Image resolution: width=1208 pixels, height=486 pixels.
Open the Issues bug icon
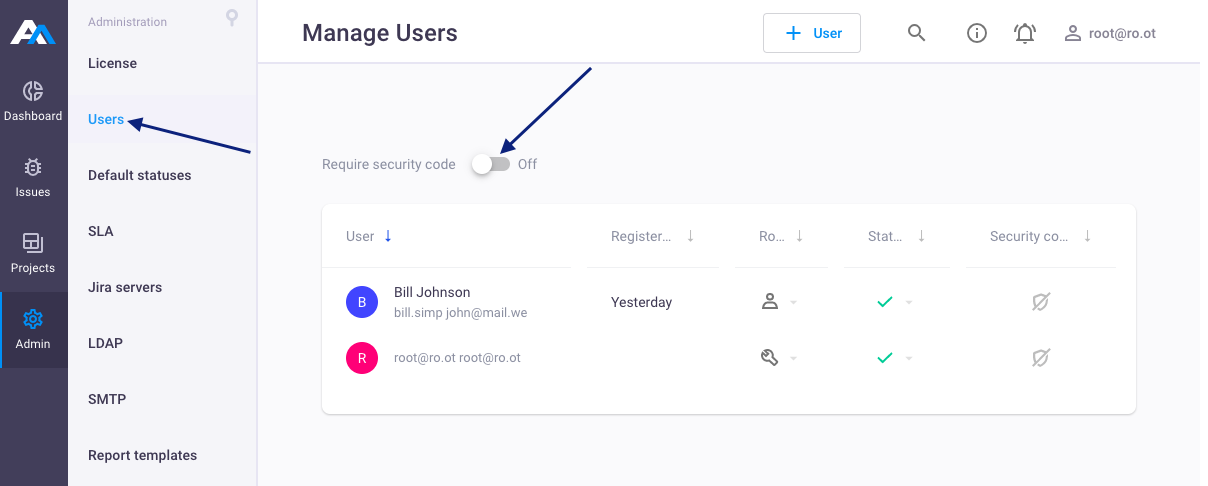click(33, 167)
